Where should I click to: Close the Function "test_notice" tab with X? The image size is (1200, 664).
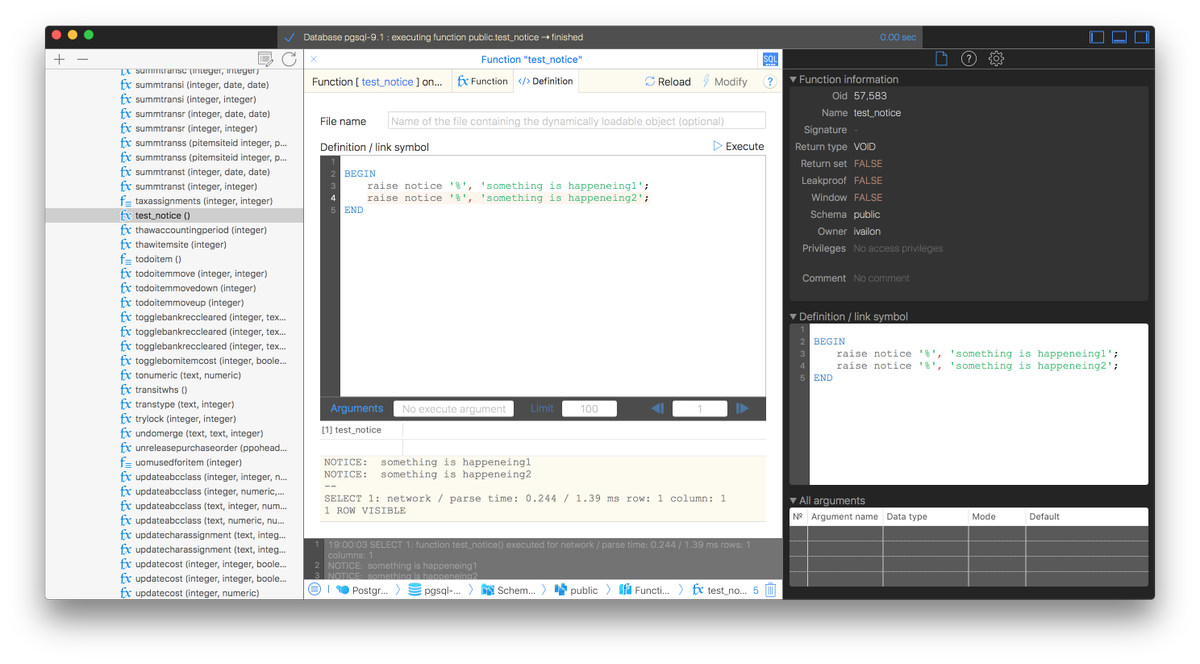click(313, 59)
